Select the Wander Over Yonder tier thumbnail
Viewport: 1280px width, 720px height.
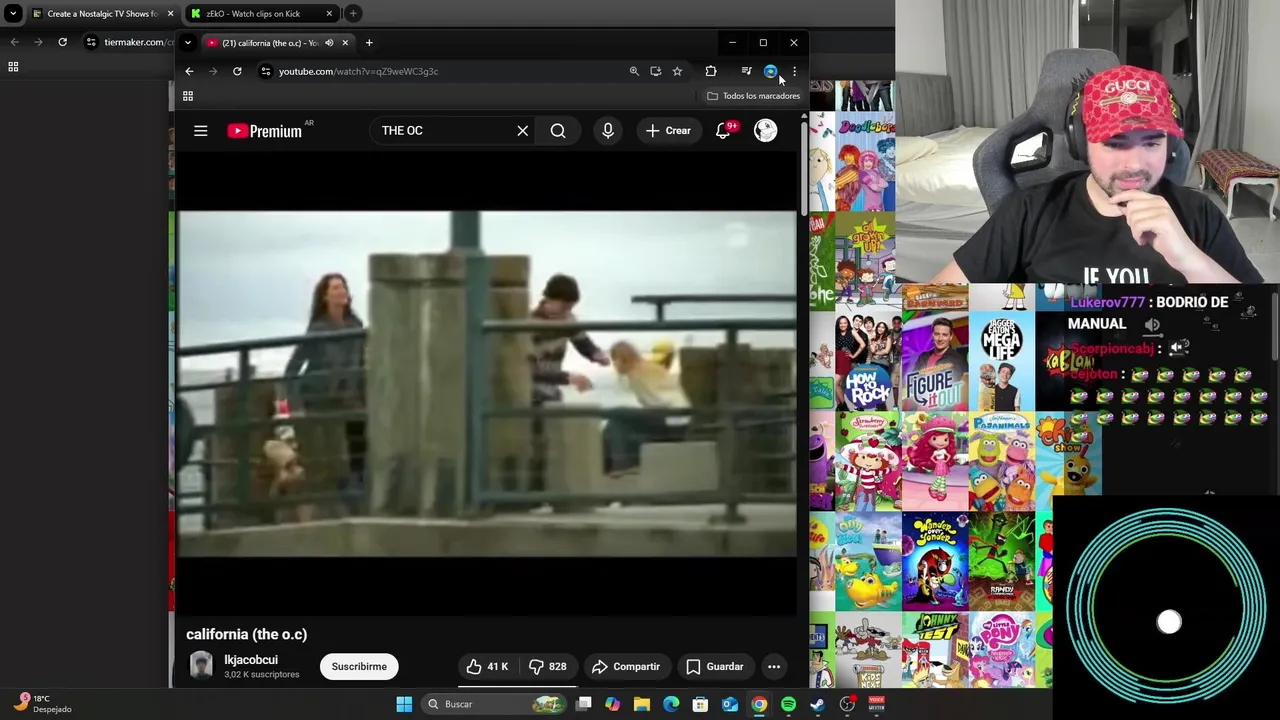(x=934, y=560)
